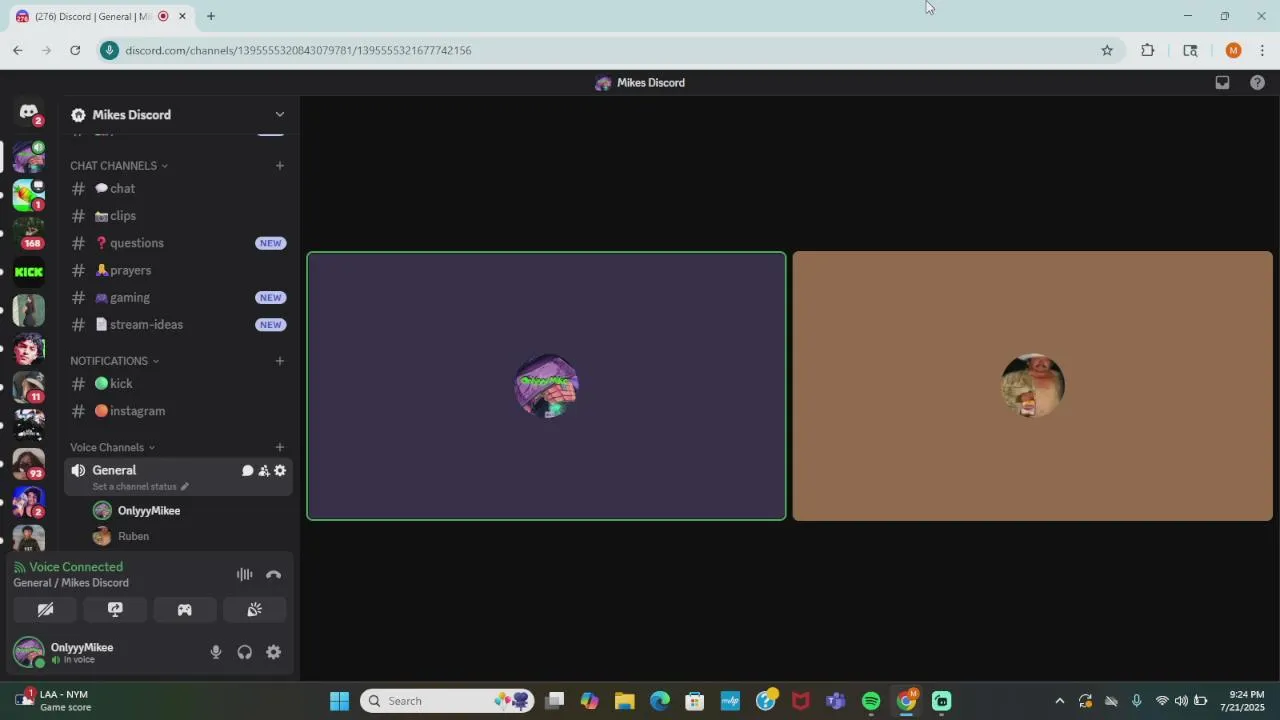Open the instagram notifications channel
Viewport: 1280px width, 720px height.
pyautogui.click(x=178, y=411)
